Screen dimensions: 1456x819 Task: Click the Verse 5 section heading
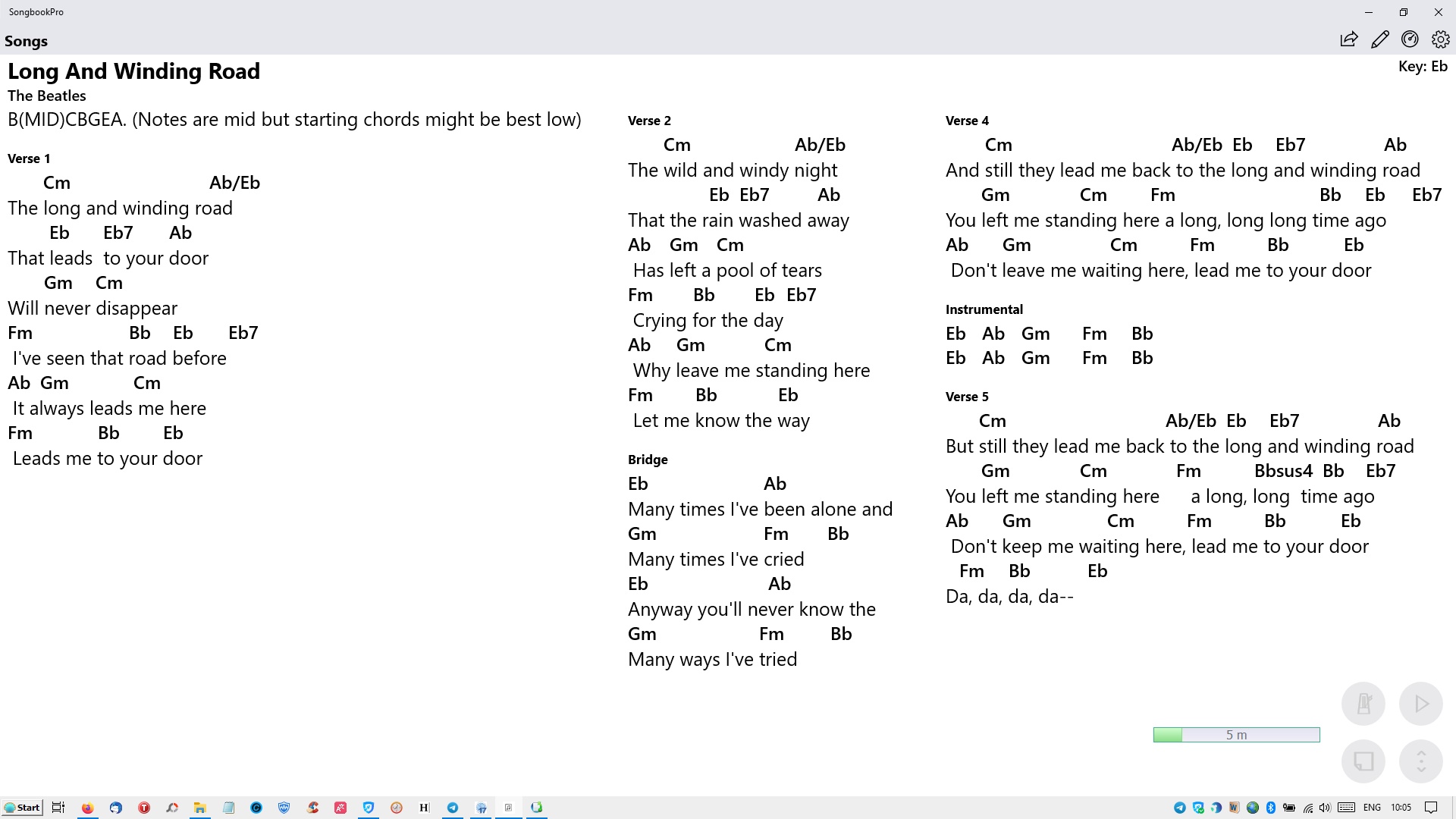967,397
